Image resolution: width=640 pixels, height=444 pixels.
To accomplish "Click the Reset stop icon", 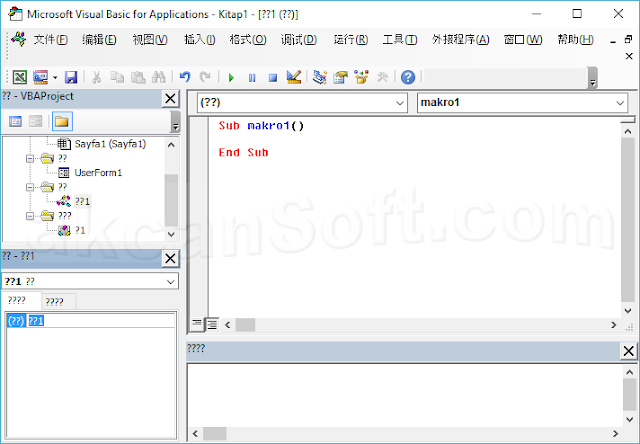I will click(273, 77).
